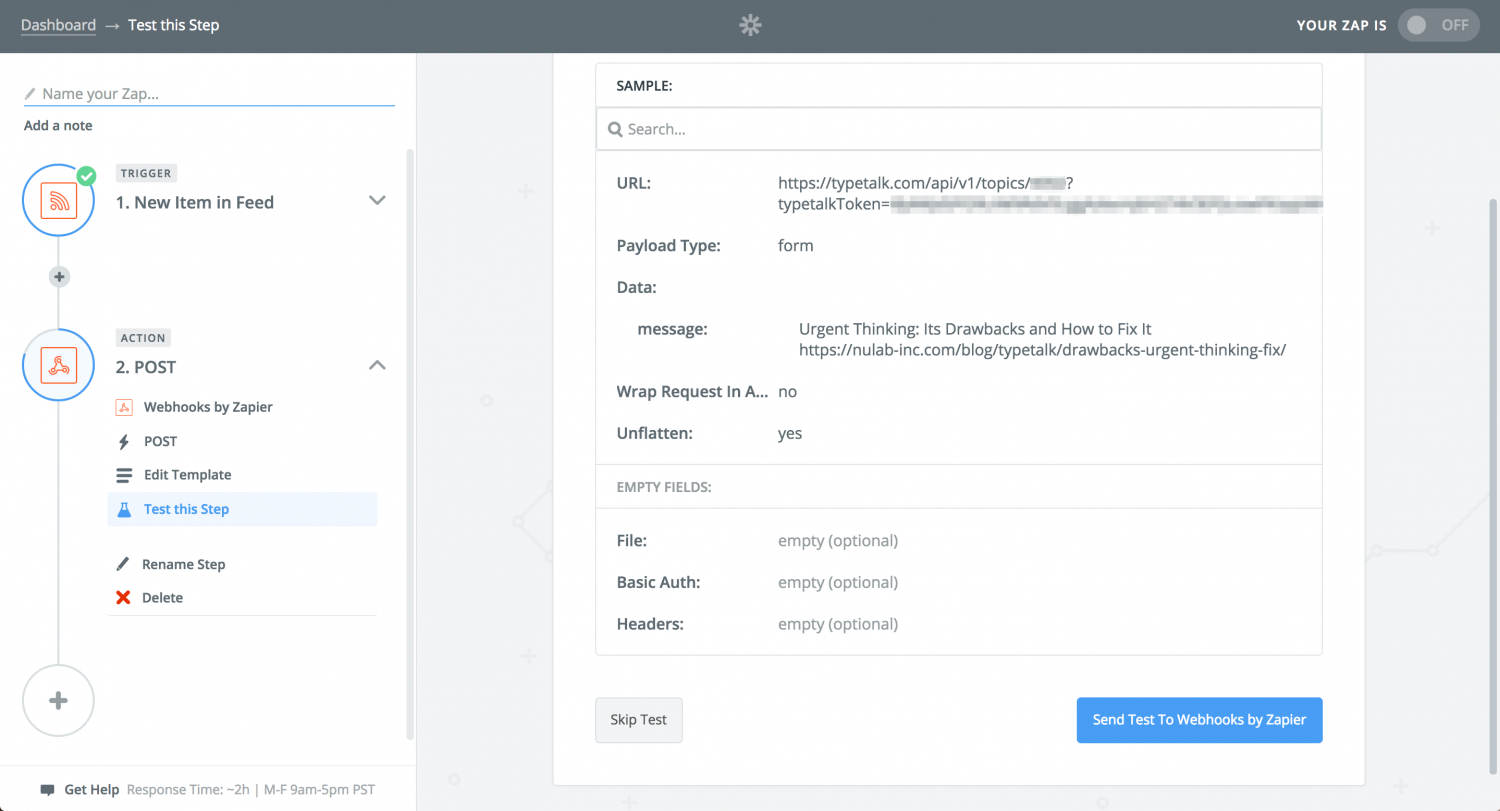Viewport: 1500px width, 811px height.
Task: Click the red X delete icon
Action: [x=123, y=598]
